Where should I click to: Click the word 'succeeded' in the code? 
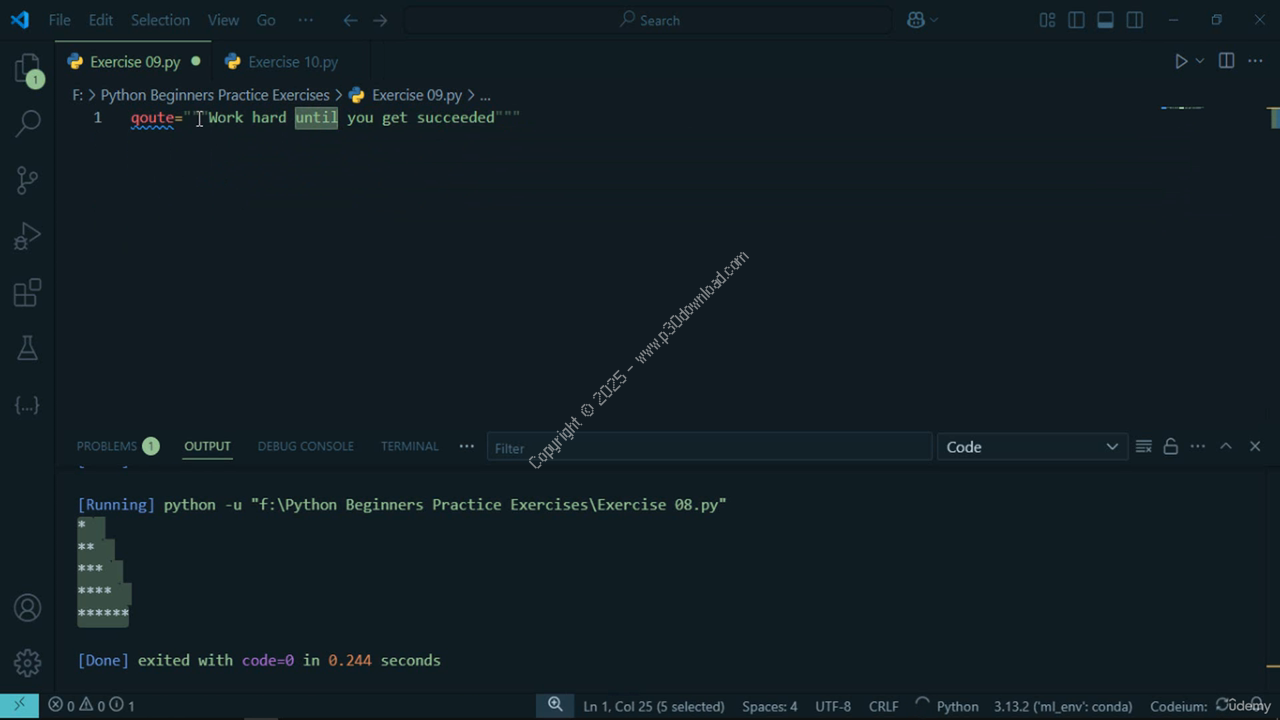click(456, 117)
